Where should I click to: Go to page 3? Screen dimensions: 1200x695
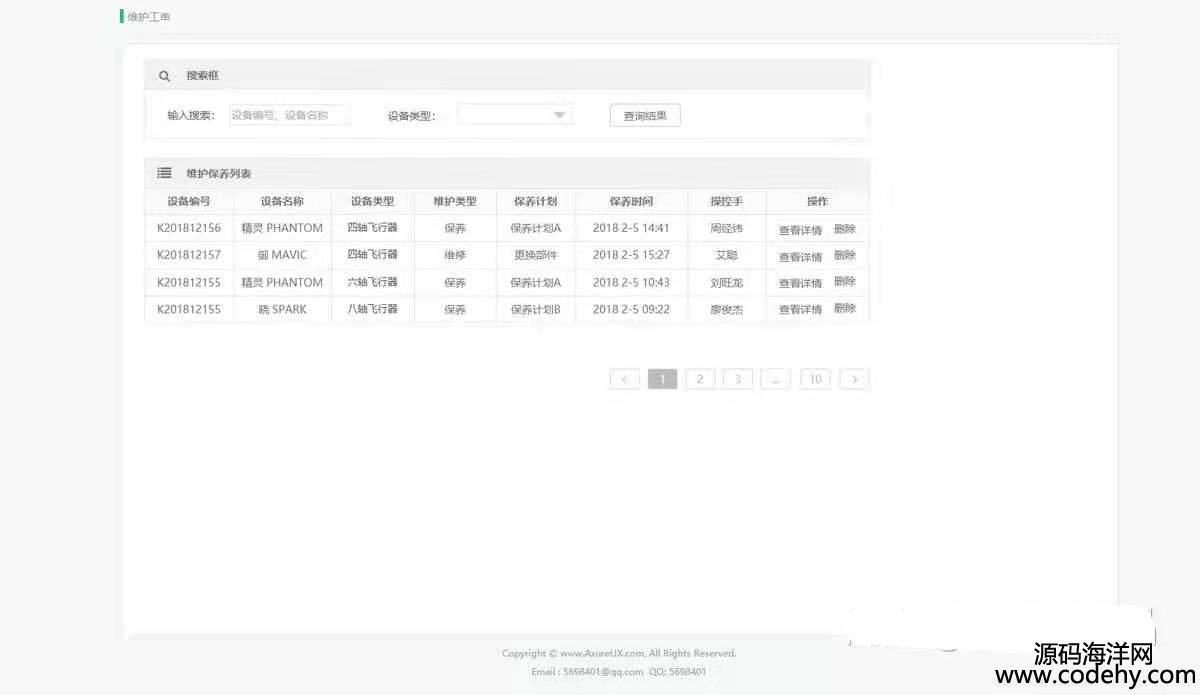click(x=738, y=379)
